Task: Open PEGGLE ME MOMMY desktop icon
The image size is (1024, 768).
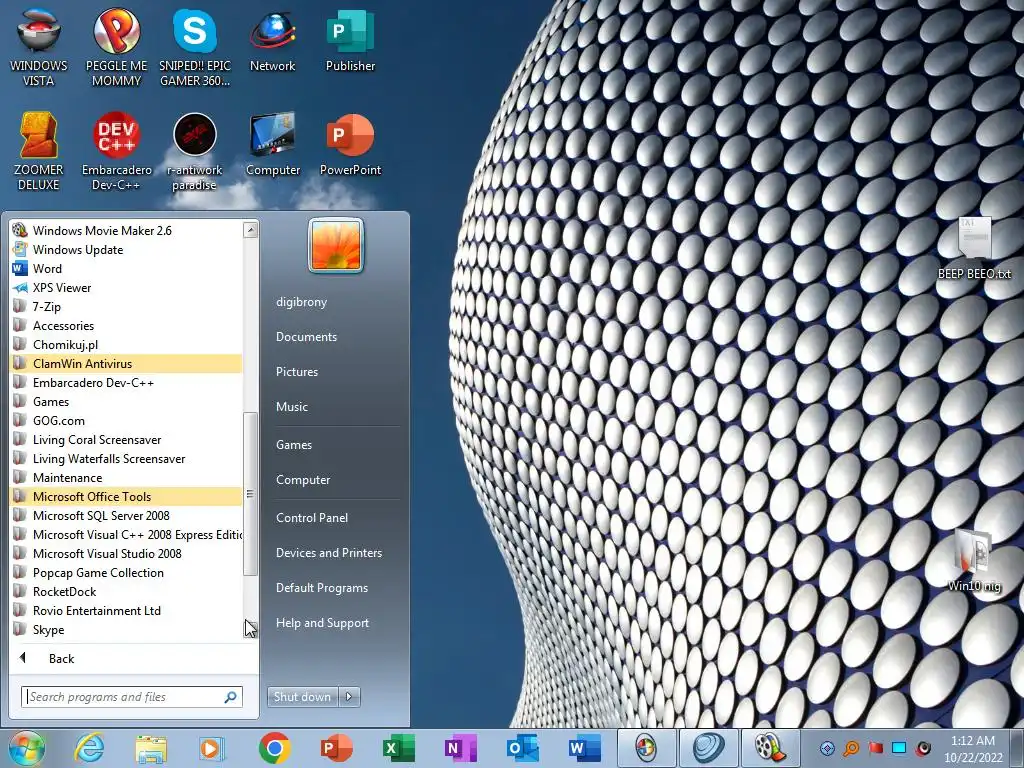Action: 116,48
